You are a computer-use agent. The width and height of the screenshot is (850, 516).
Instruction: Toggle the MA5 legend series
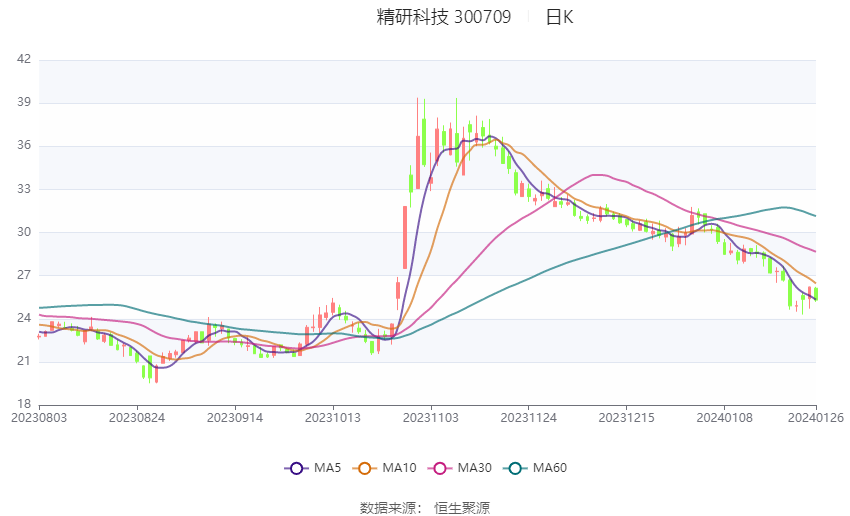313,468
